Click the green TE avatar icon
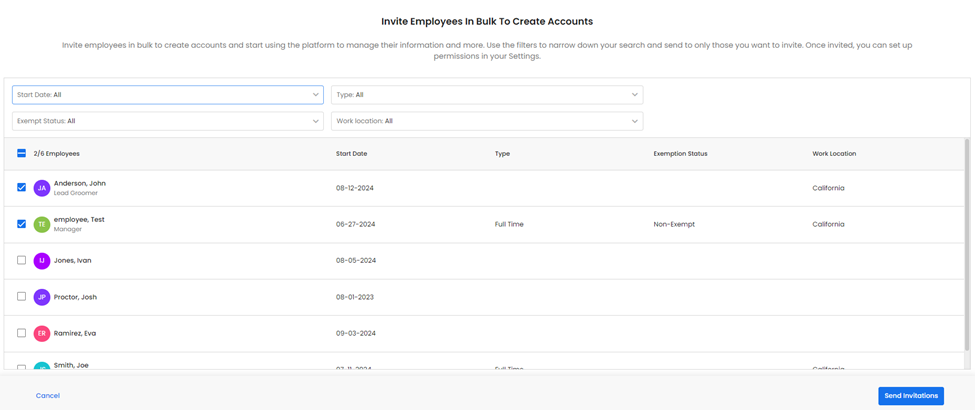The width and height of the screenshot is (975, 410). [42, 225]
